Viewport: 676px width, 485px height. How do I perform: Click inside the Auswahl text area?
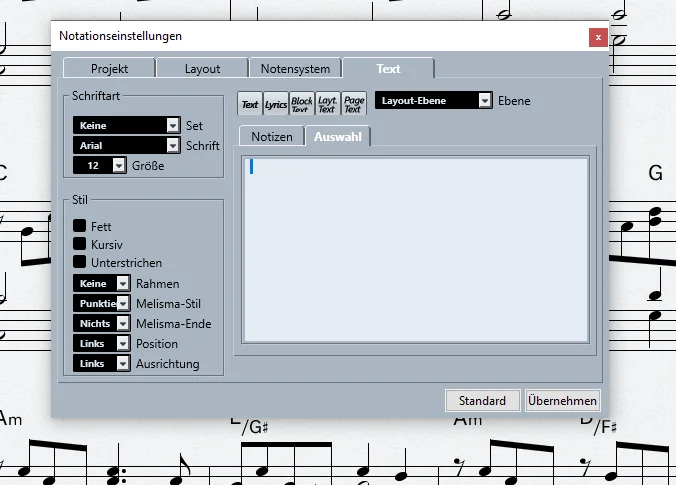click(416, 250)
